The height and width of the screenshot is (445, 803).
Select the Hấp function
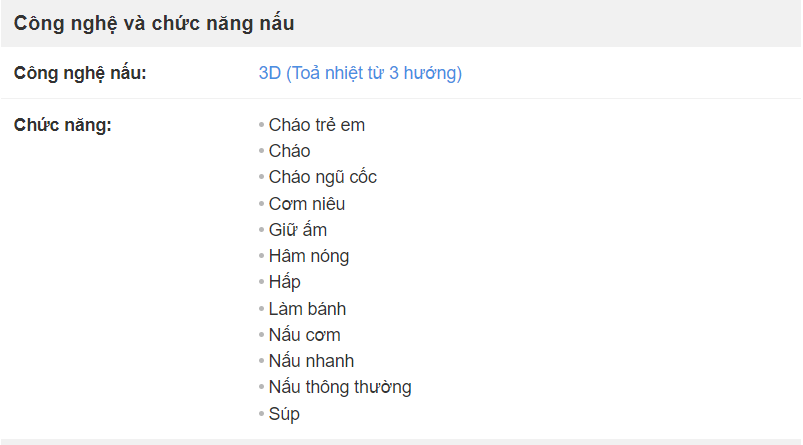click(x=284, y=282)
